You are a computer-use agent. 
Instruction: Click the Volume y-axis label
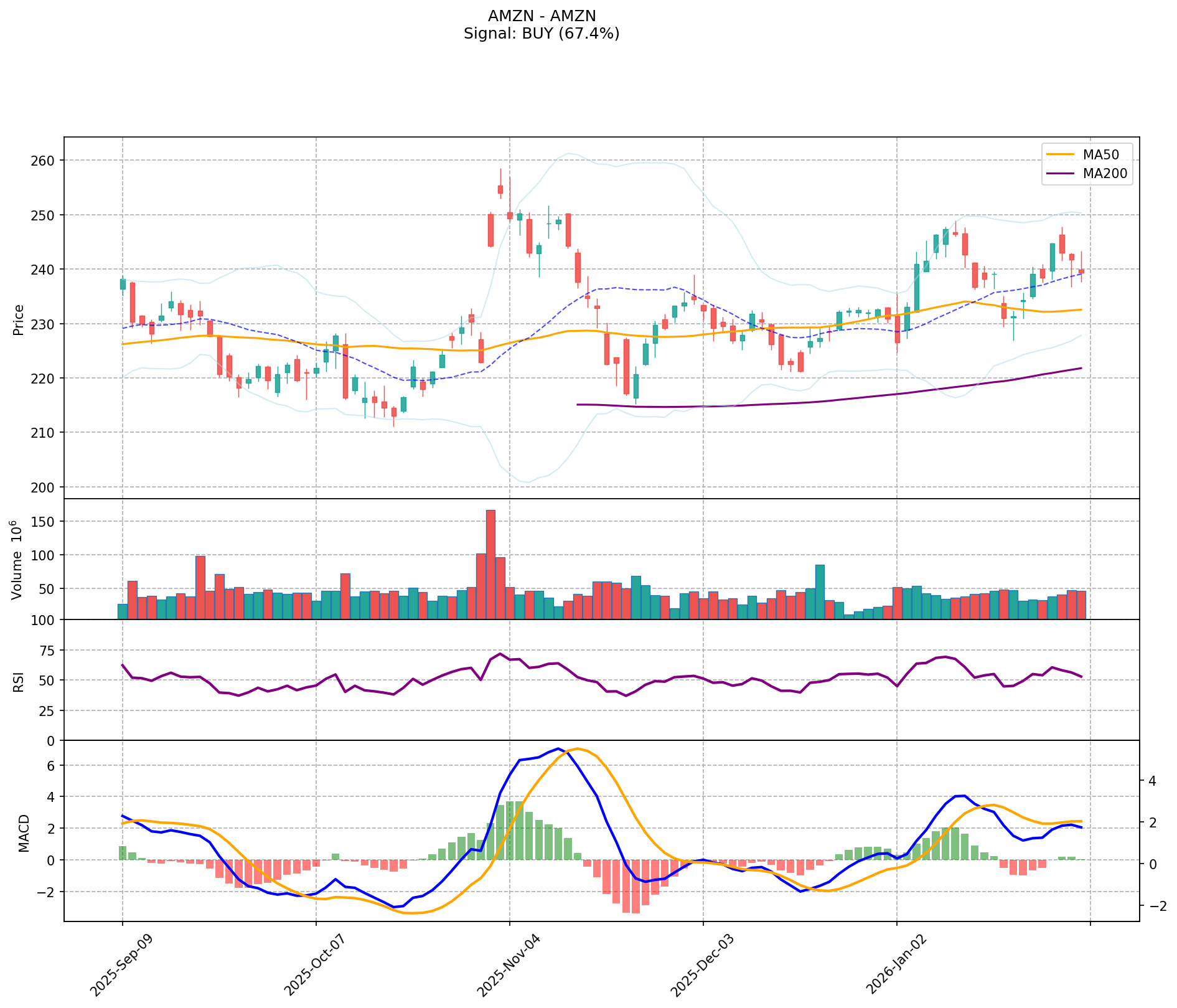point(17,560)
